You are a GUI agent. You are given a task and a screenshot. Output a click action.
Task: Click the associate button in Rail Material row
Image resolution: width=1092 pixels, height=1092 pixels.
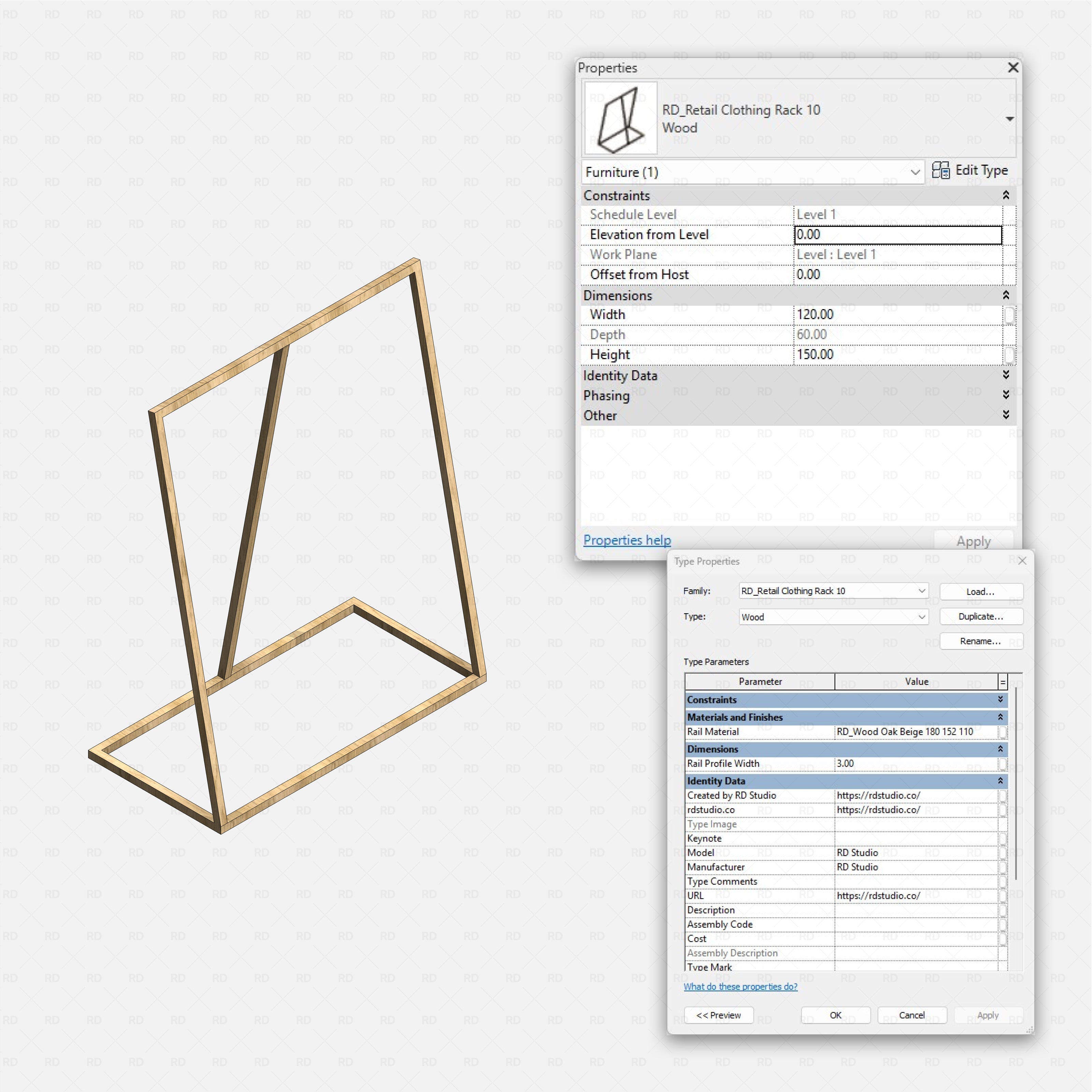1003,733
